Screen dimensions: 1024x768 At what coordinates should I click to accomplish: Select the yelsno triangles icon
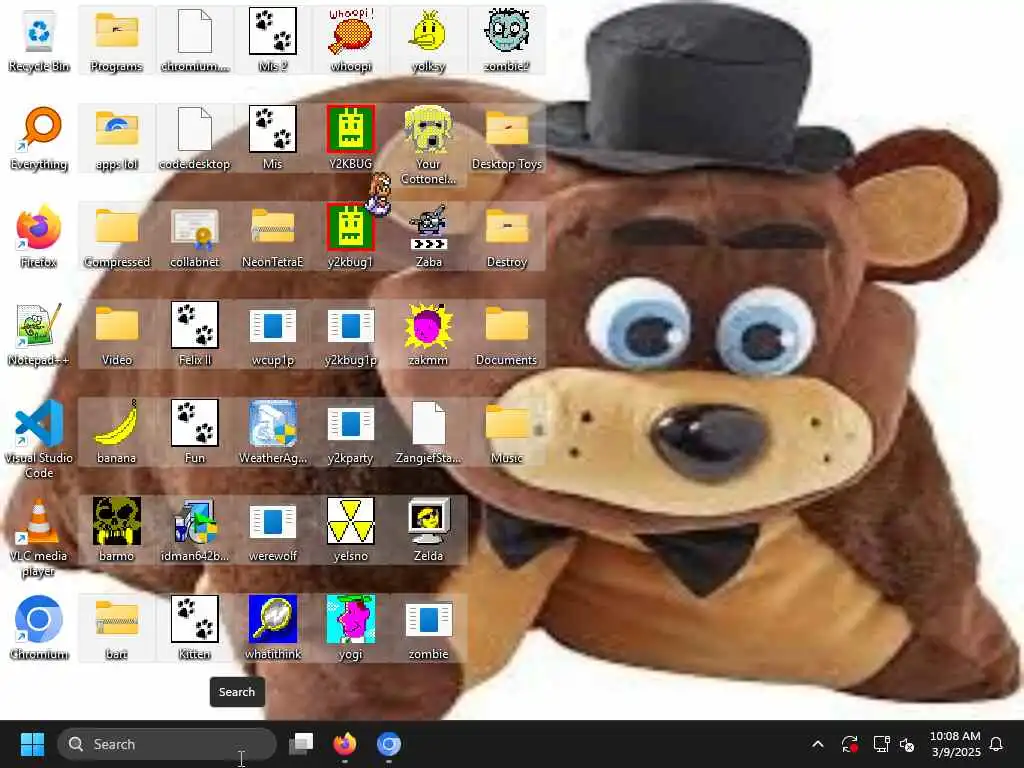click(351, 529)
